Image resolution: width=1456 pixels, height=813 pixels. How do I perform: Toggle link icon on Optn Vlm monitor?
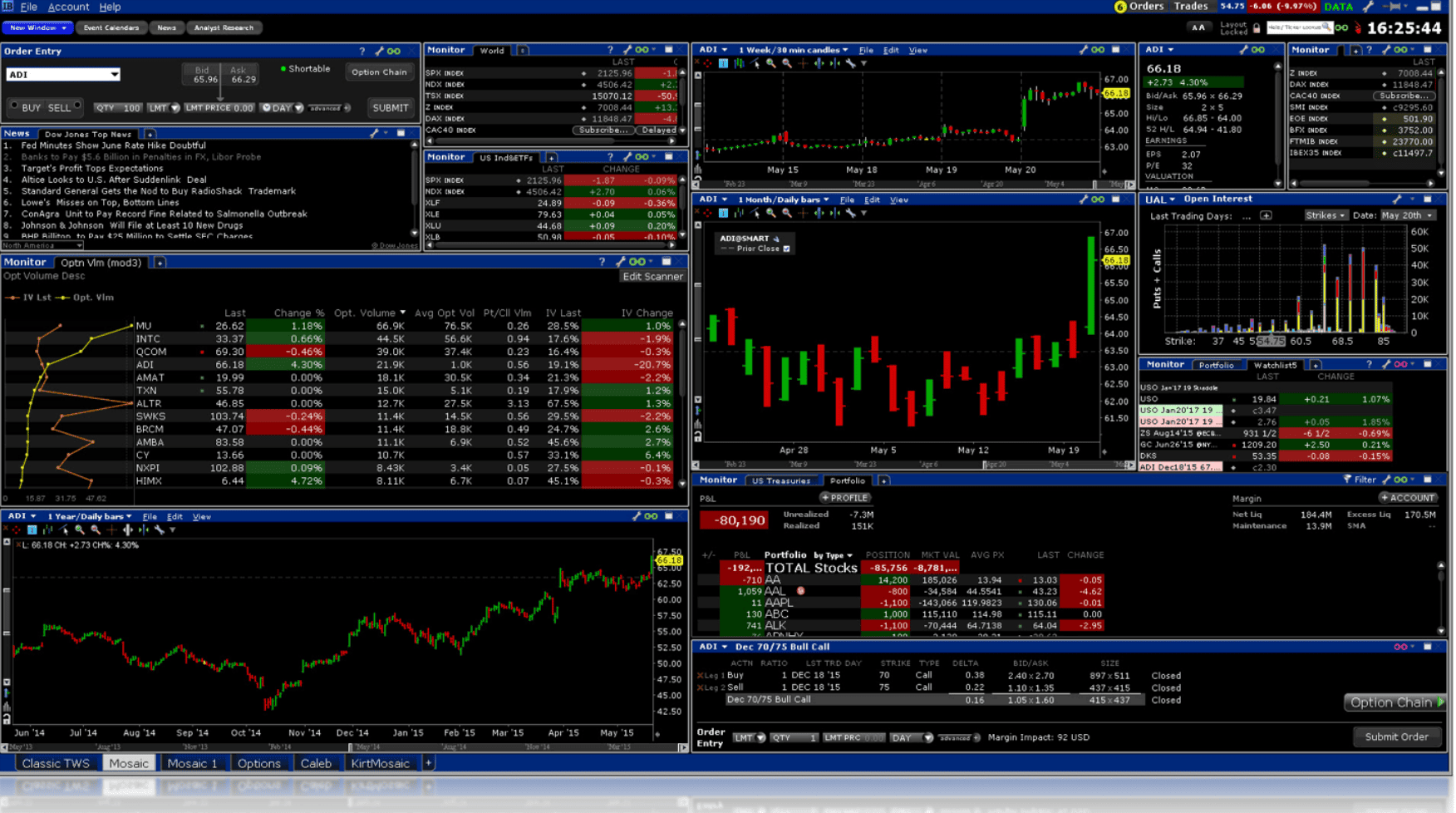[637, 262]
